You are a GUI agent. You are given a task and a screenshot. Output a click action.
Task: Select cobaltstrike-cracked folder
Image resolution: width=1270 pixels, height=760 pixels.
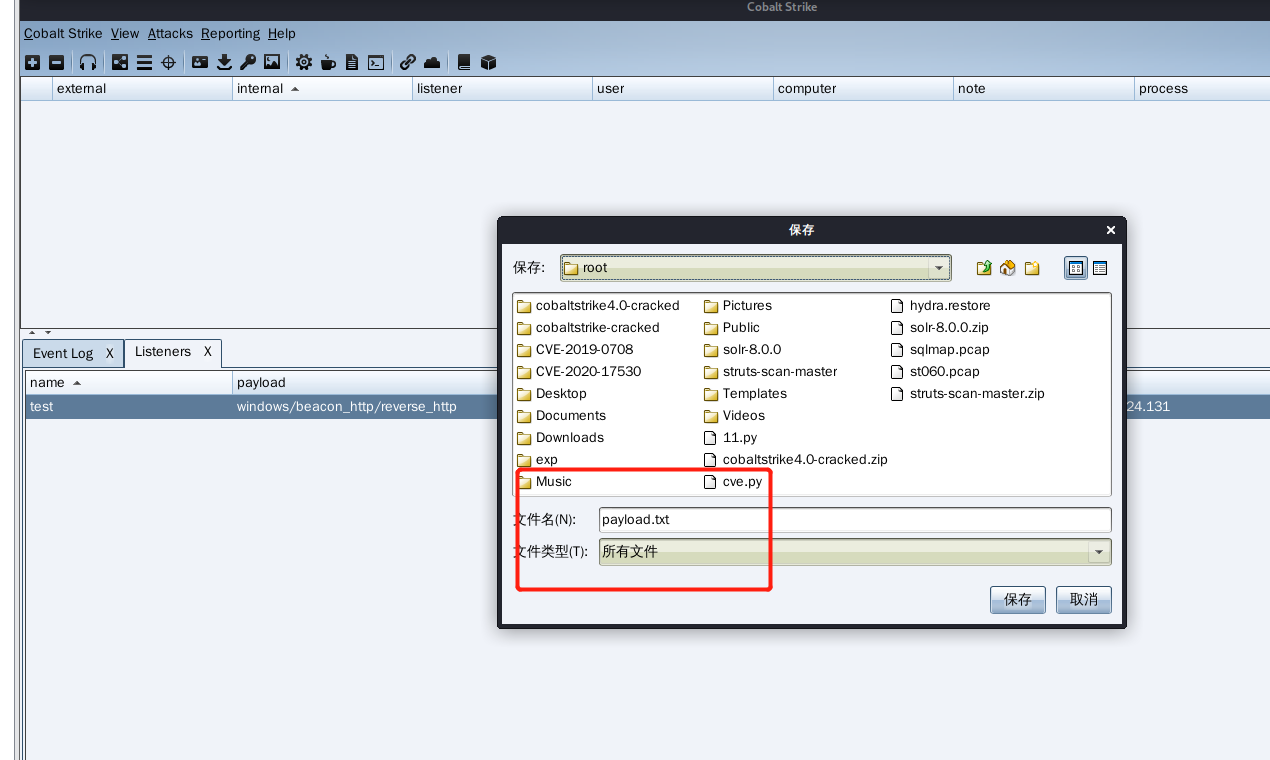coord(588,328)
